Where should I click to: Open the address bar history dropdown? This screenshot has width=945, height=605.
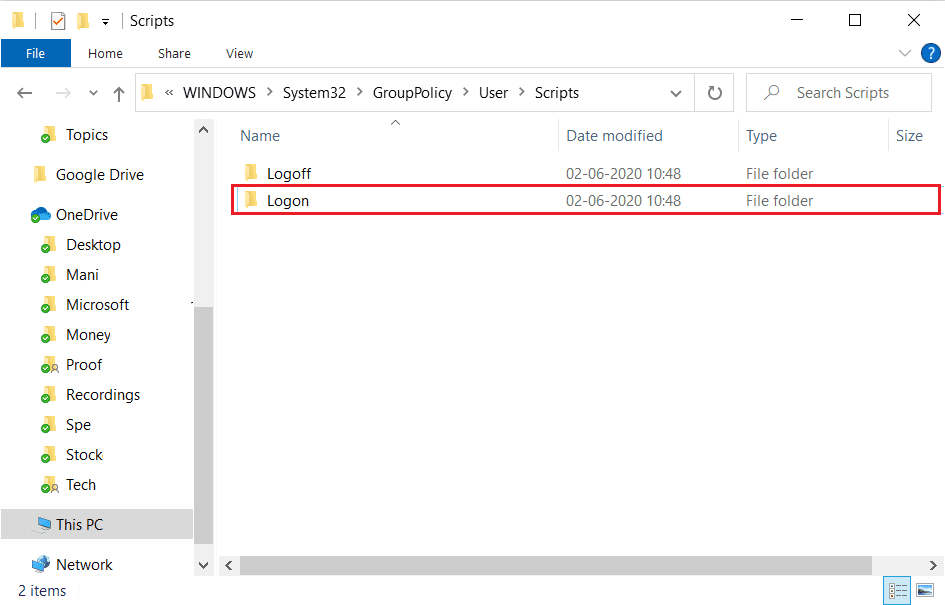[x=676, y=93]
